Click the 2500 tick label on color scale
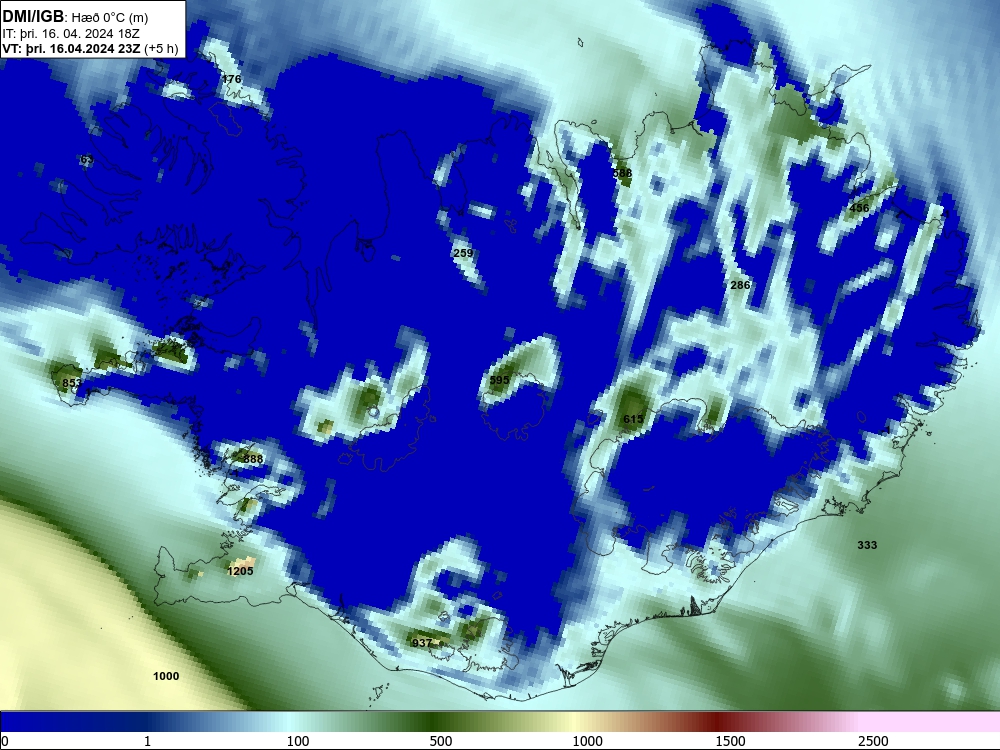The height and width of the screenshot is (750, 1000). pyautogui.click(x=873, y=741)
